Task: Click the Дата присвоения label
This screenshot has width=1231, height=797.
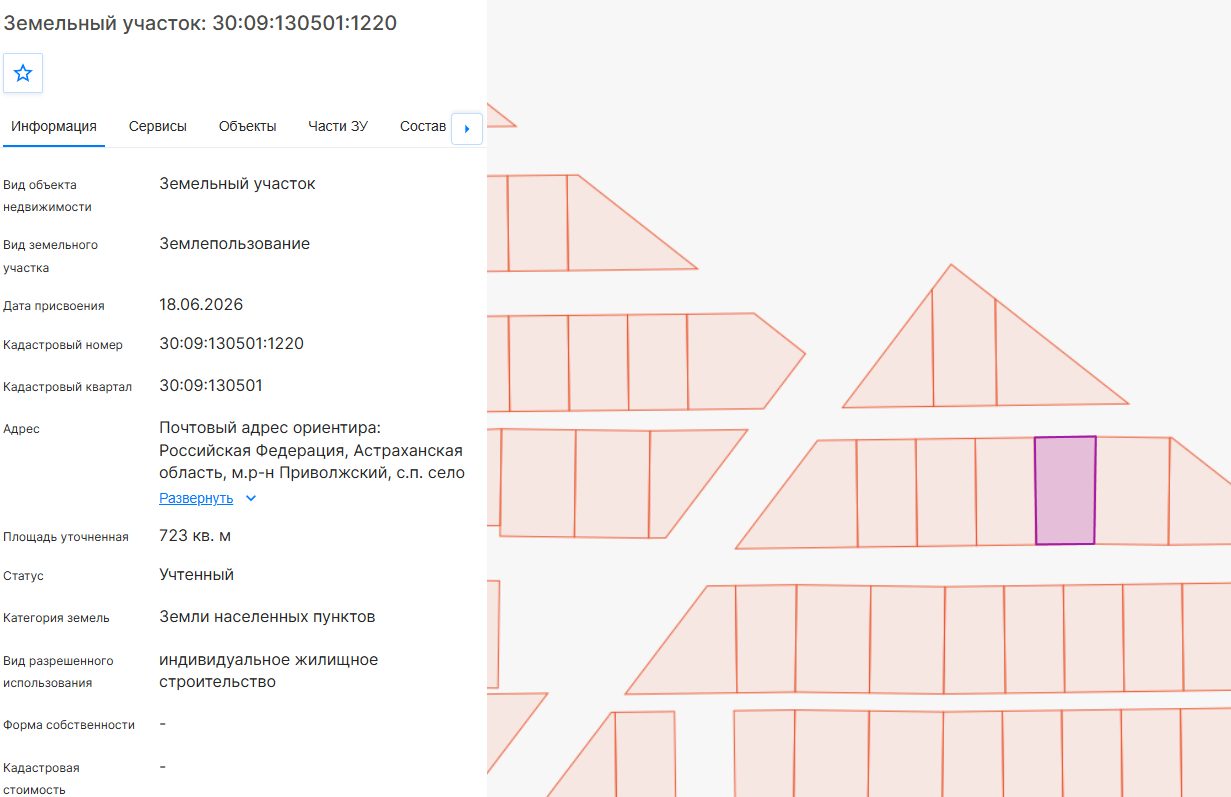Action: [54, 306]
